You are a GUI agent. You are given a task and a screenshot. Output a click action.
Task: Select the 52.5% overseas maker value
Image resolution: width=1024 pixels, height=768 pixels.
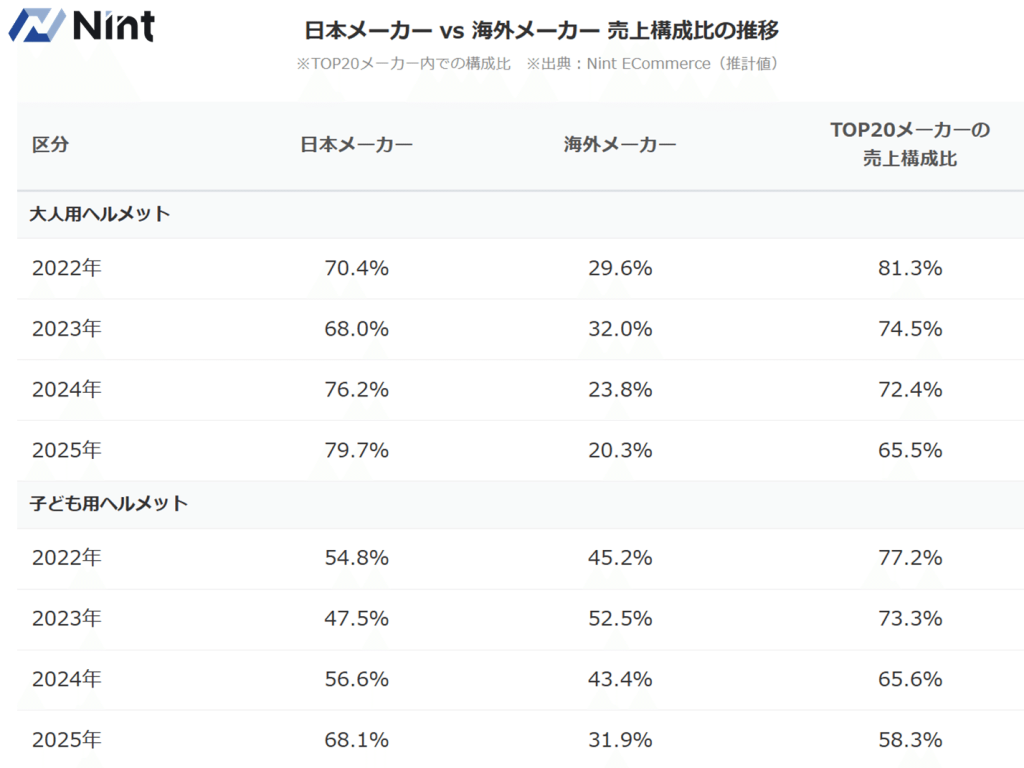click(620, 618)
